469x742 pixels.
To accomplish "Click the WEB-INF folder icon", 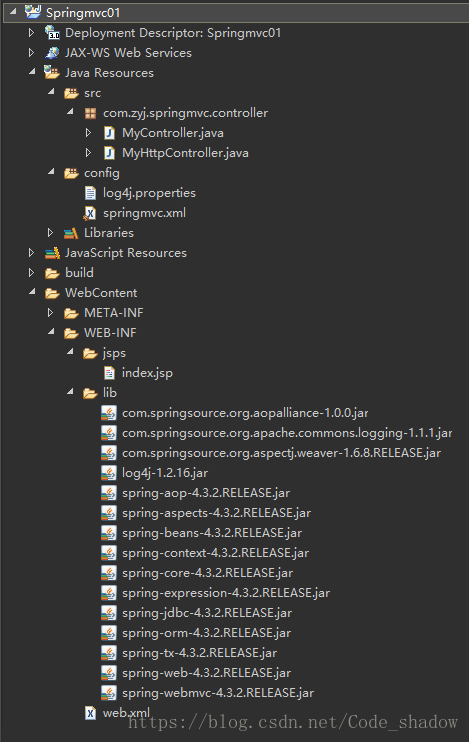I will pyautogui.click(x=71, y=333).
